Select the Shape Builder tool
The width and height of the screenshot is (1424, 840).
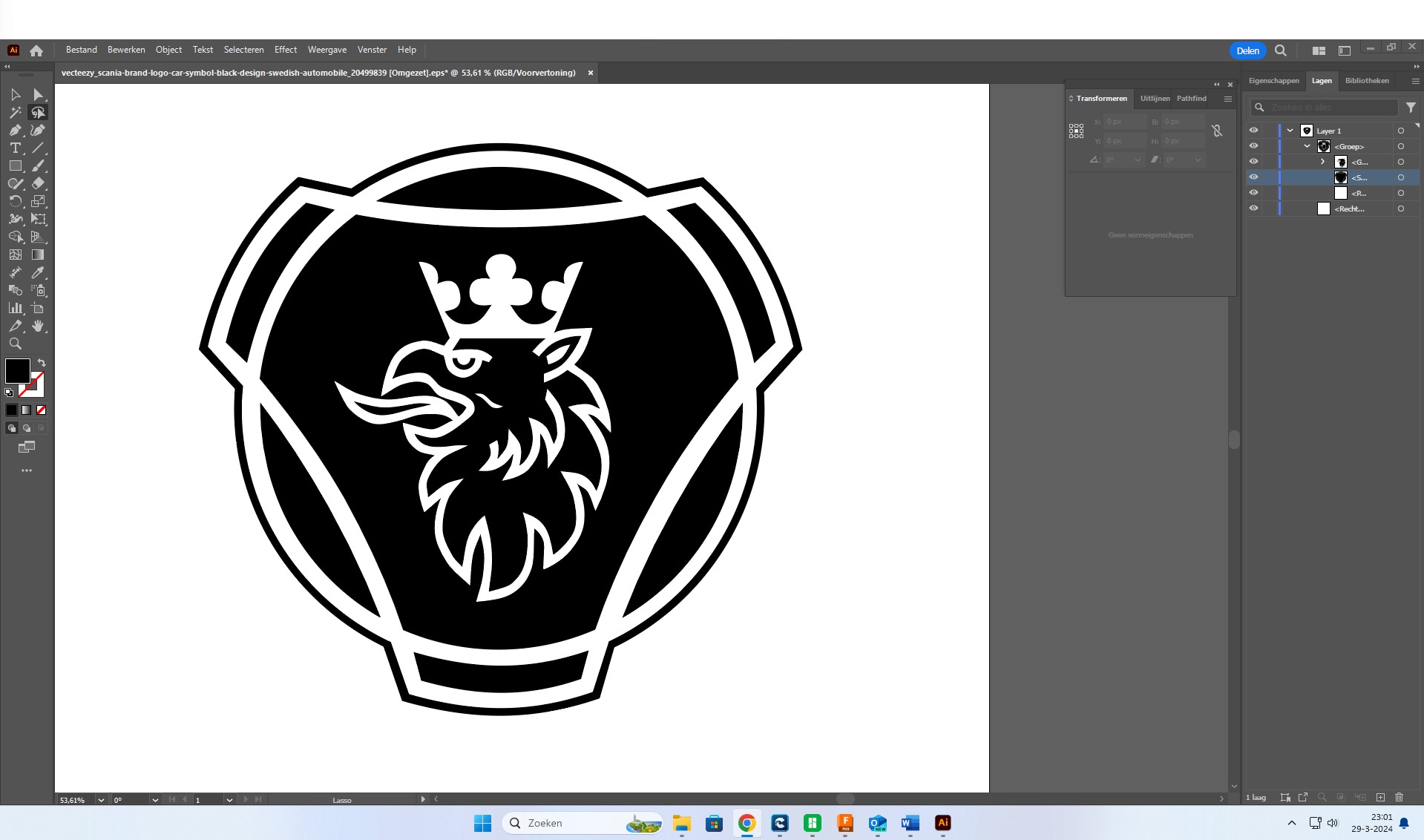[16, 237]
